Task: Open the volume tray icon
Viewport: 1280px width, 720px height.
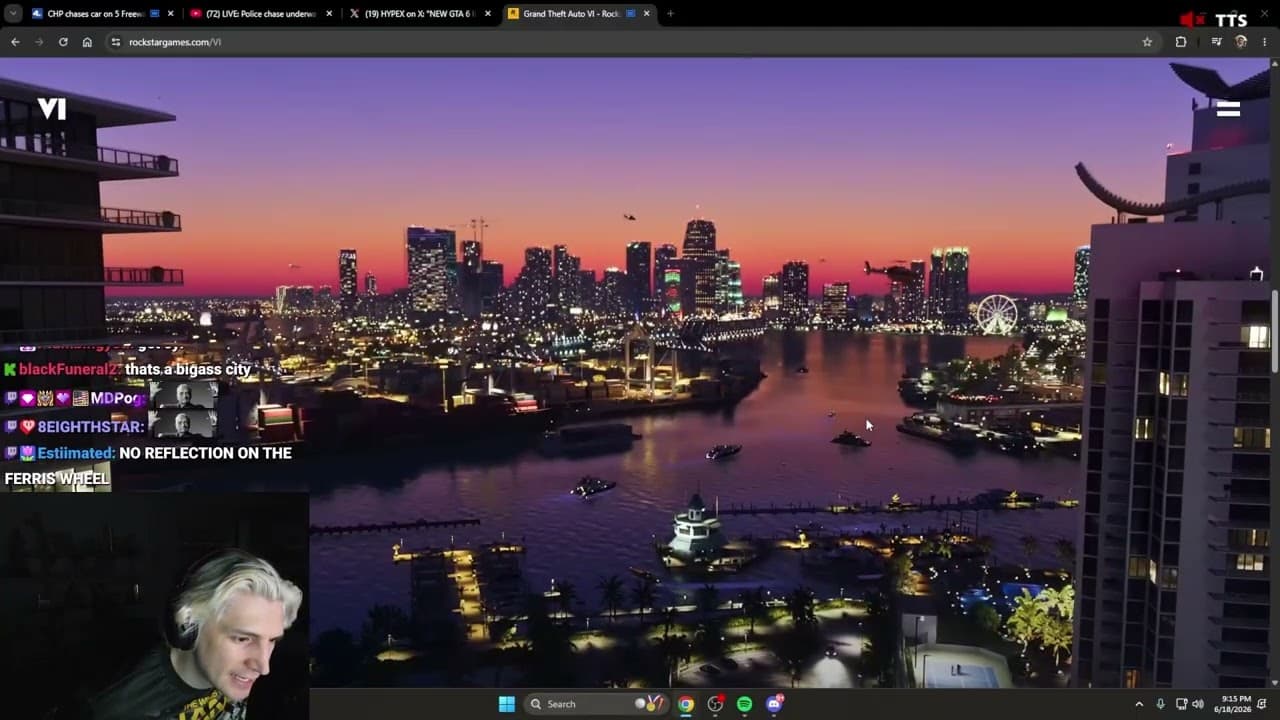Action: [x=1198, y=704]
